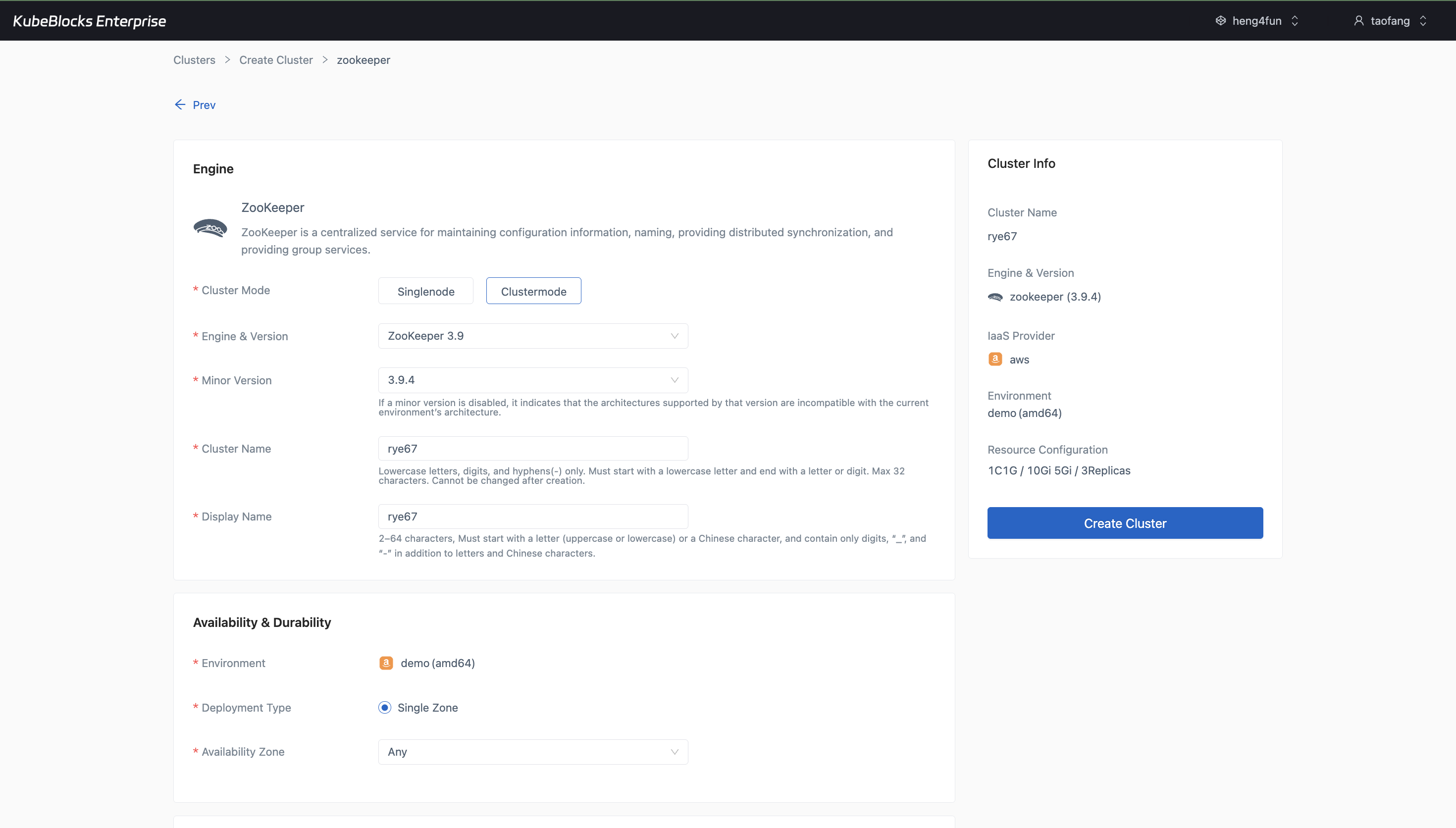Navigate to Clusters via breadcrumb
The width and height of the screenshot is (1456, 828).
coord(194,60)
